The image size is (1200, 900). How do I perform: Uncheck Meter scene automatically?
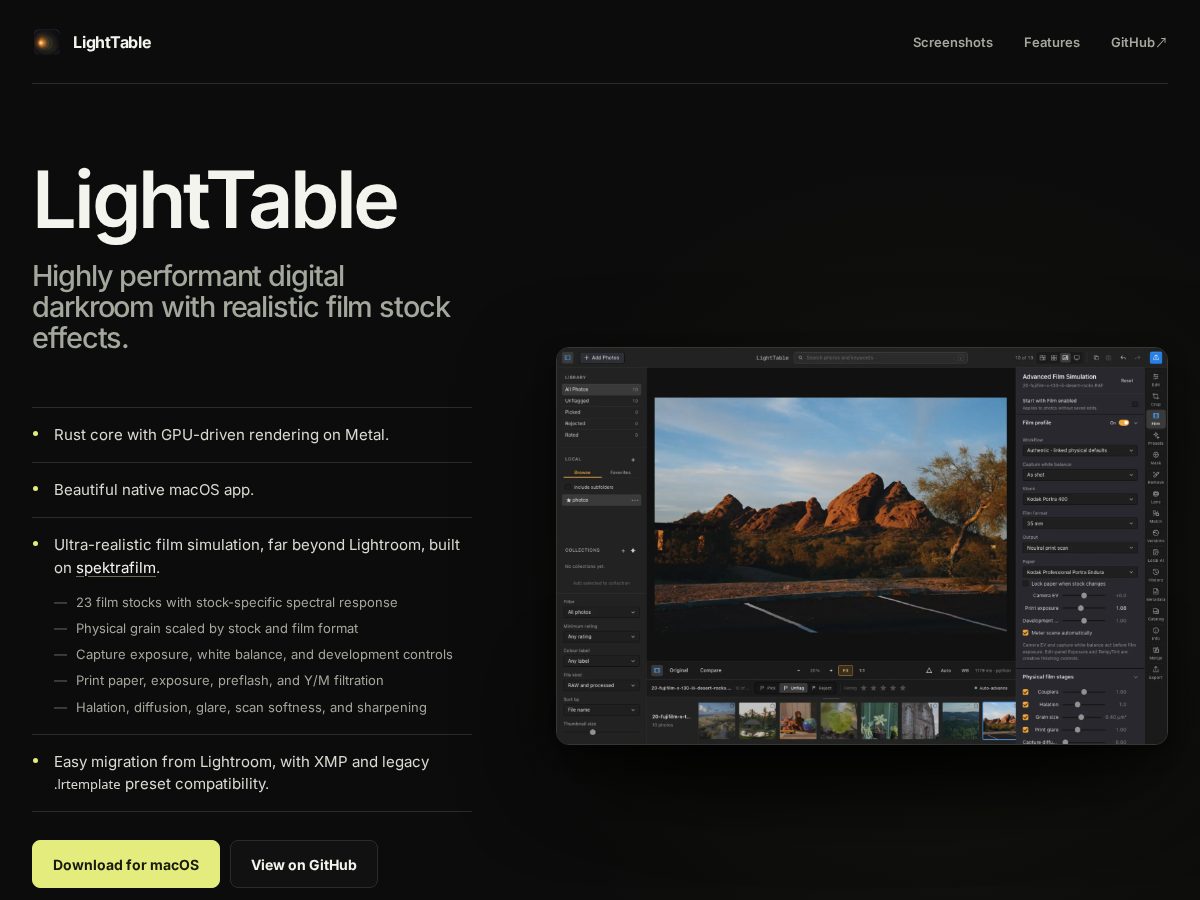(1025, 633)
